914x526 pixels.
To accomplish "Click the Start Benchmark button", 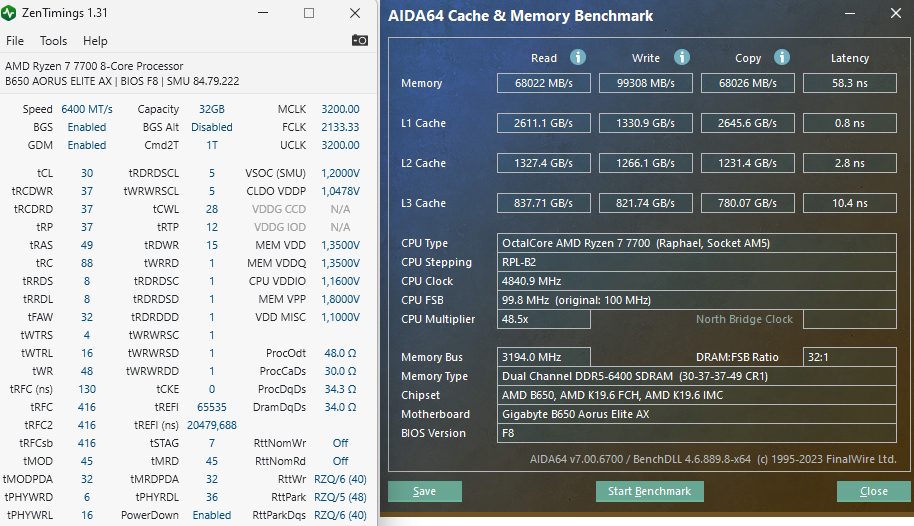I will [x=649, y=491].
